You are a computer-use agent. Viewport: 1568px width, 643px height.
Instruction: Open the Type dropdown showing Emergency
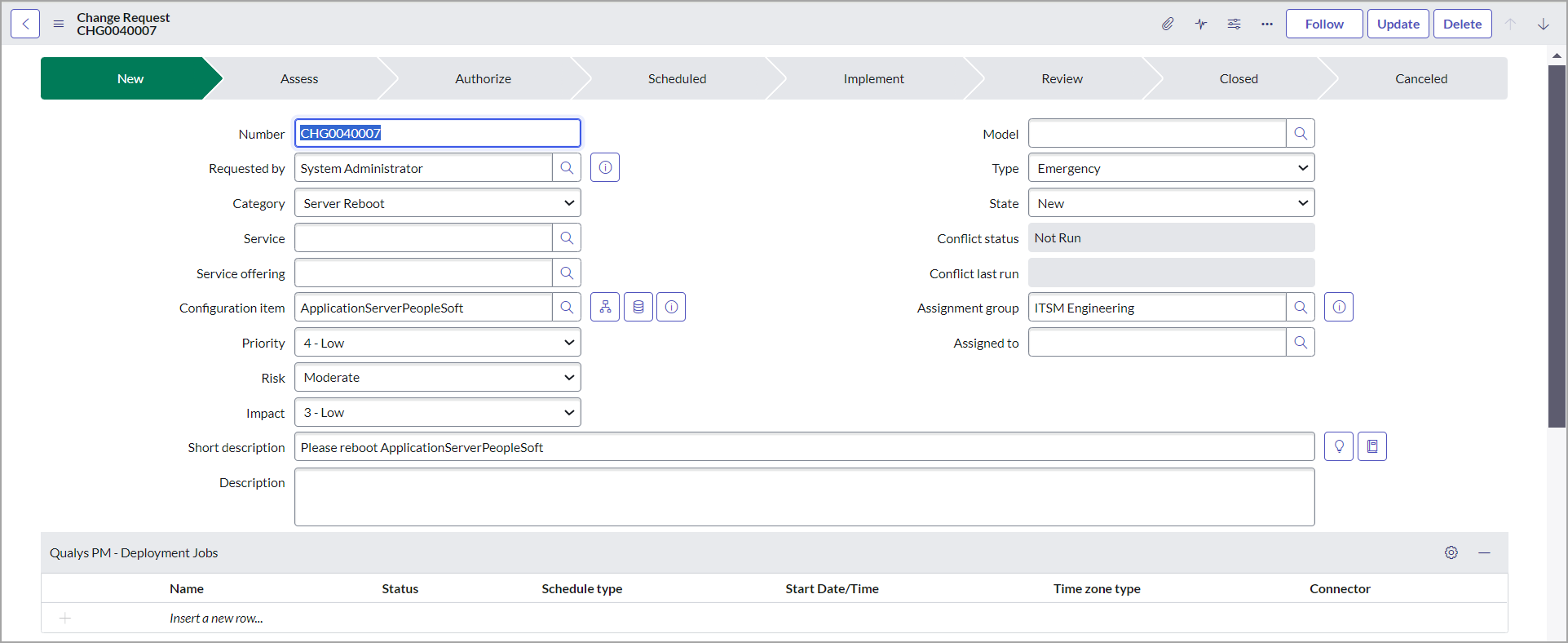tap(1171, 168)
